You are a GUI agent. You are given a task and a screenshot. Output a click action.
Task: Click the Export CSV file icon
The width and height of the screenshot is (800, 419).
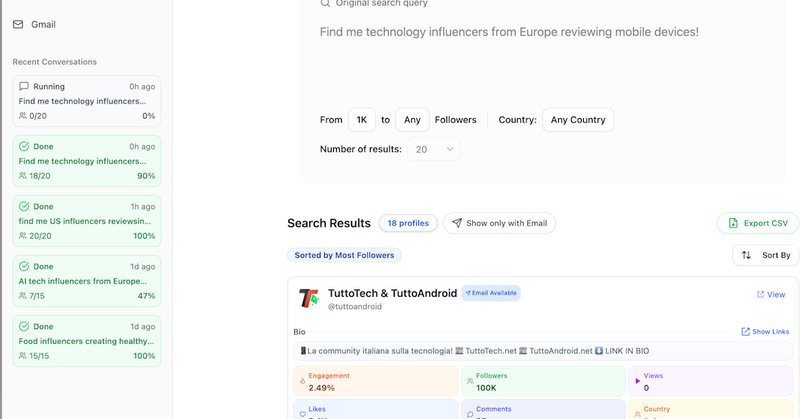click(x=733, y=223)
